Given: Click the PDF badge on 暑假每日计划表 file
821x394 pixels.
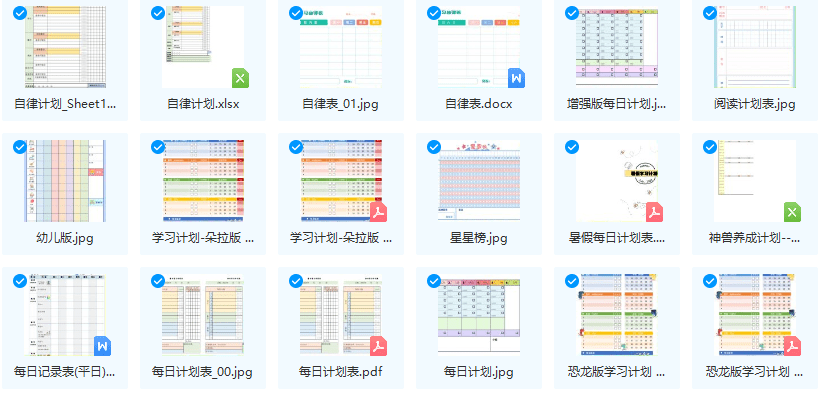Looking at the screenshot, I should pyautogui.click(x=654, y=212).
